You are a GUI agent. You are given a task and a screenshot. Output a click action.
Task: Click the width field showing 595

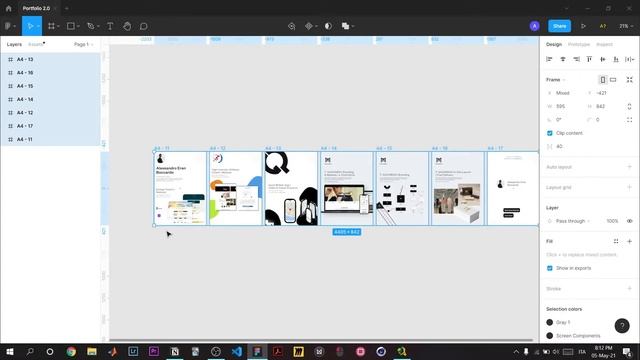[565, 106]
